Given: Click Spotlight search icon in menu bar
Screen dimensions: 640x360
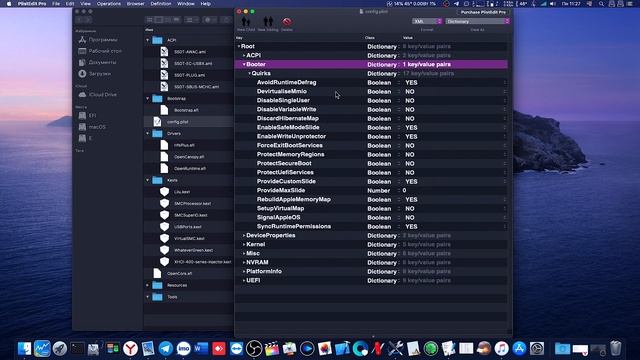Looking at the screenshot, I should tap(601, 4).
